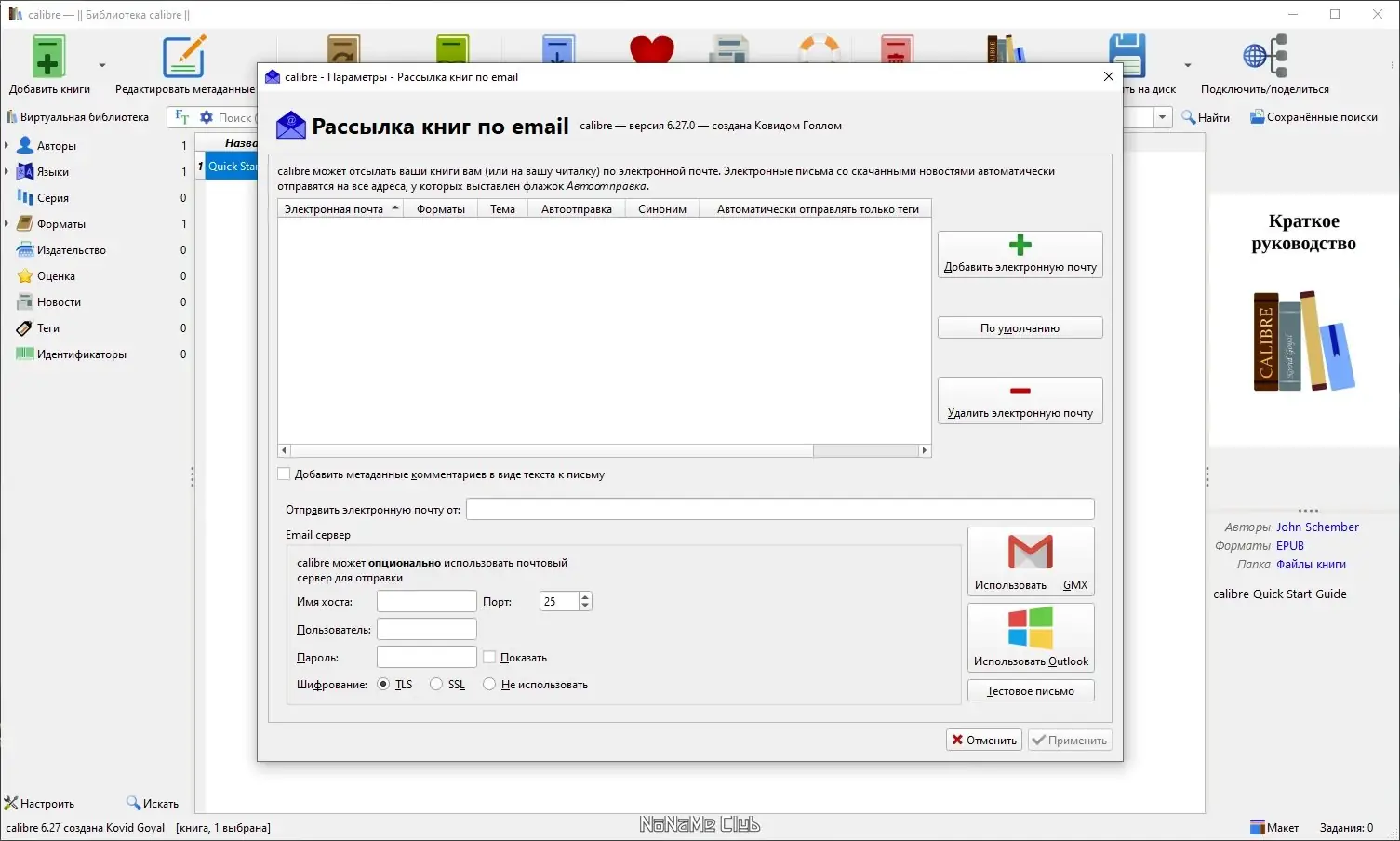Expand the Языки category
This screenshot has width=1400, height=841.
(x=7, y=172)
